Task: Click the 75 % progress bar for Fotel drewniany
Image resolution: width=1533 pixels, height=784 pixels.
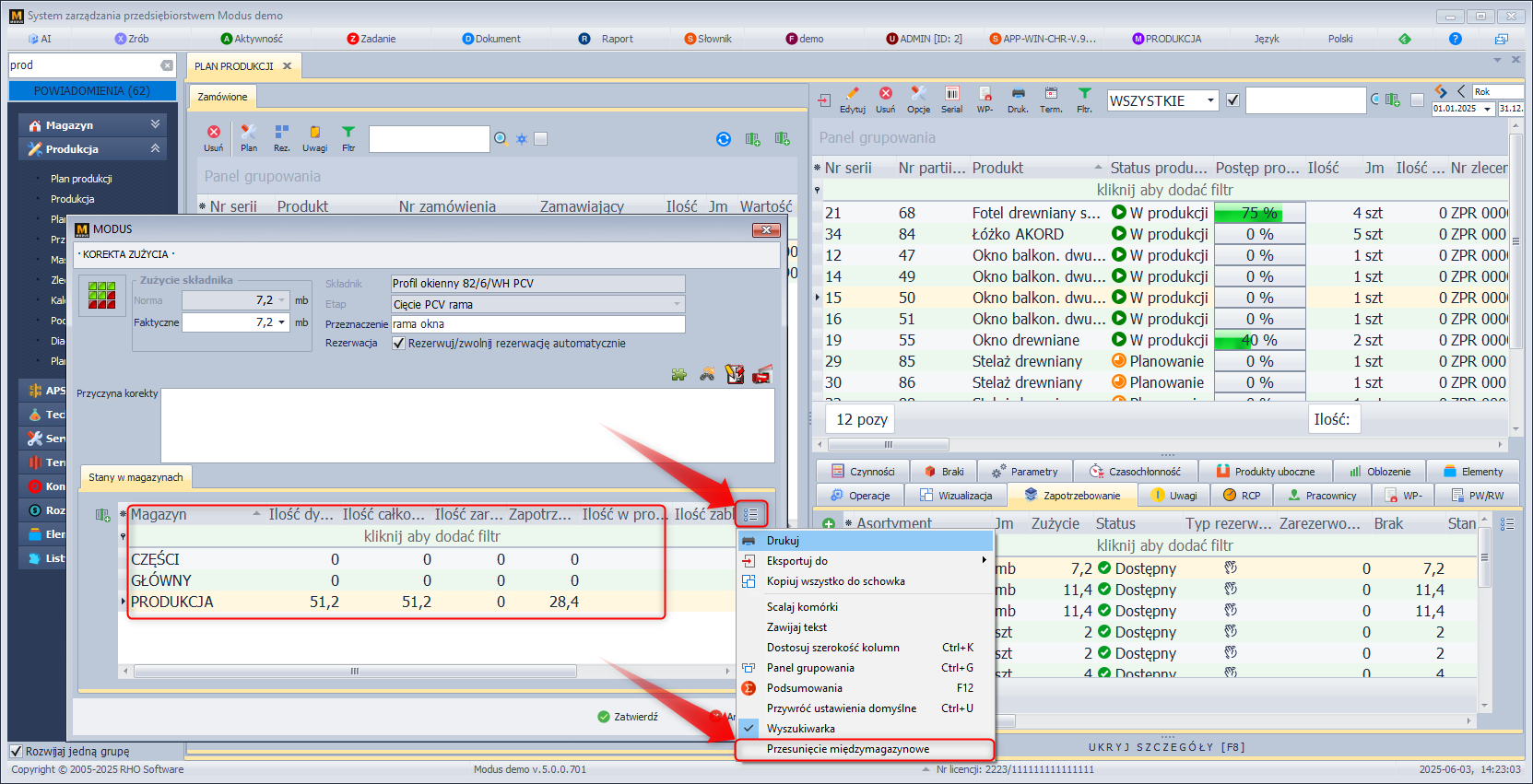Action: pos(1258,213)
